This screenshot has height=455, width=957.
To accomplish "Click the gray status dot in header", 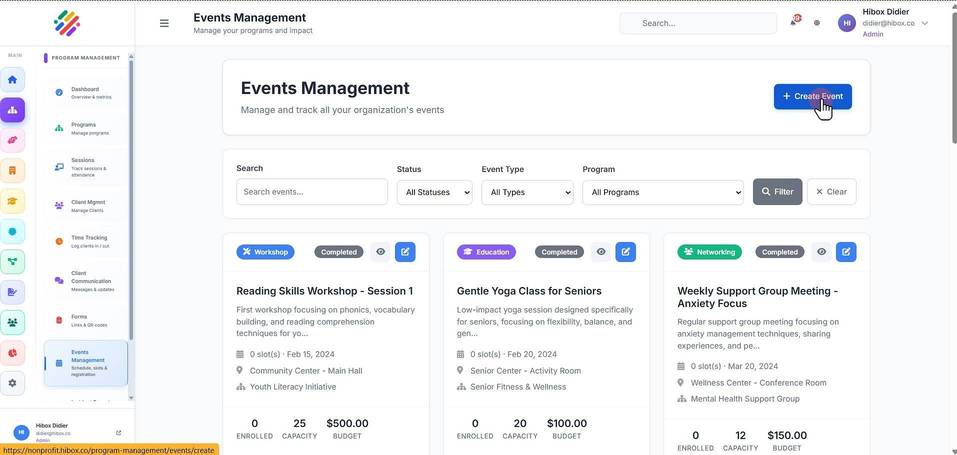I will coord(817,23).
